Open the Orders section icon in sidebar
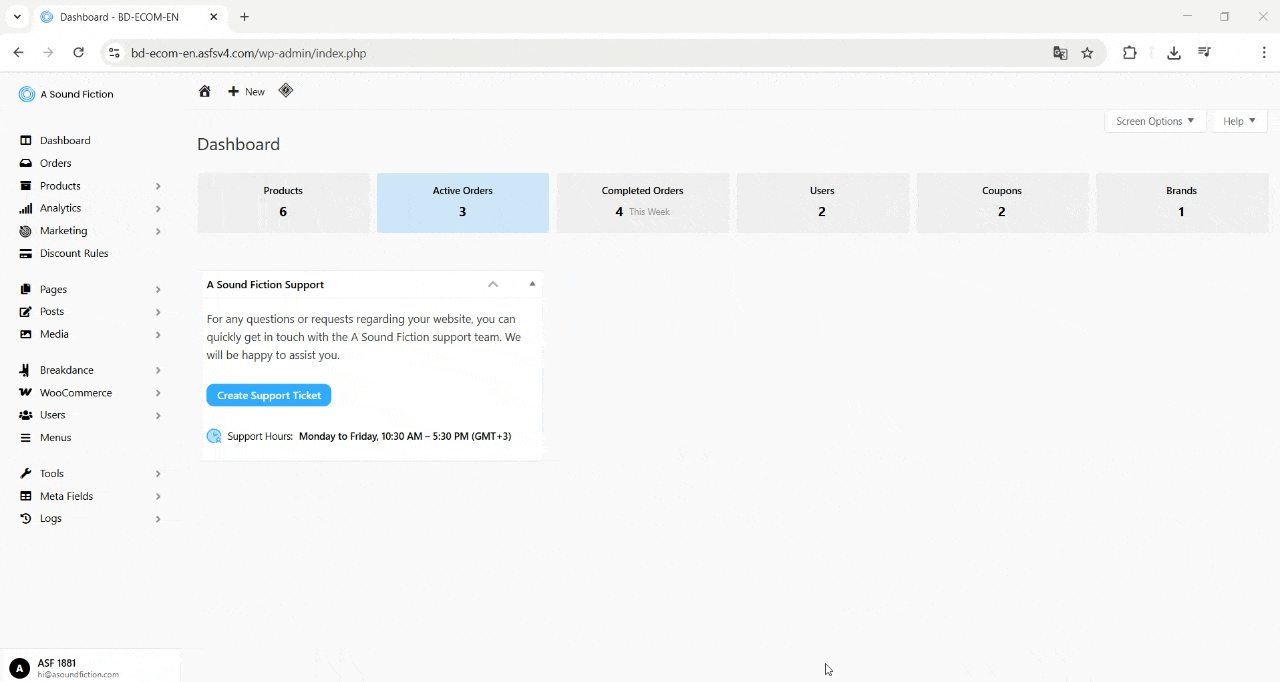 (25, 162)
